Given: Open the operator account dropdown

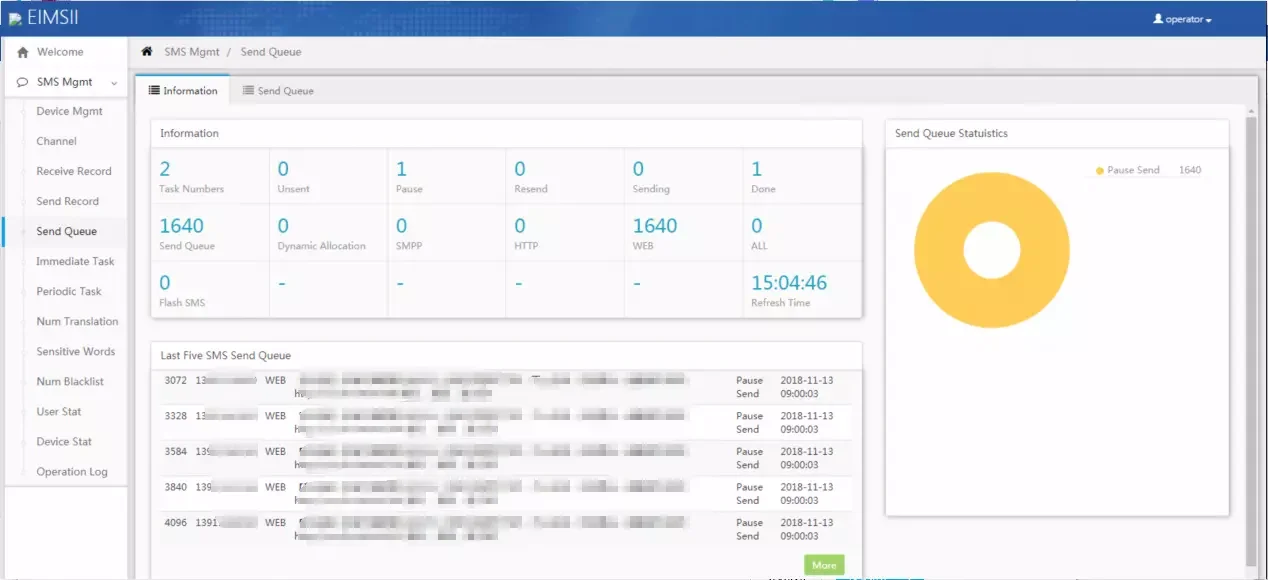Looking at the screenshot, I should coord(1183,19).
